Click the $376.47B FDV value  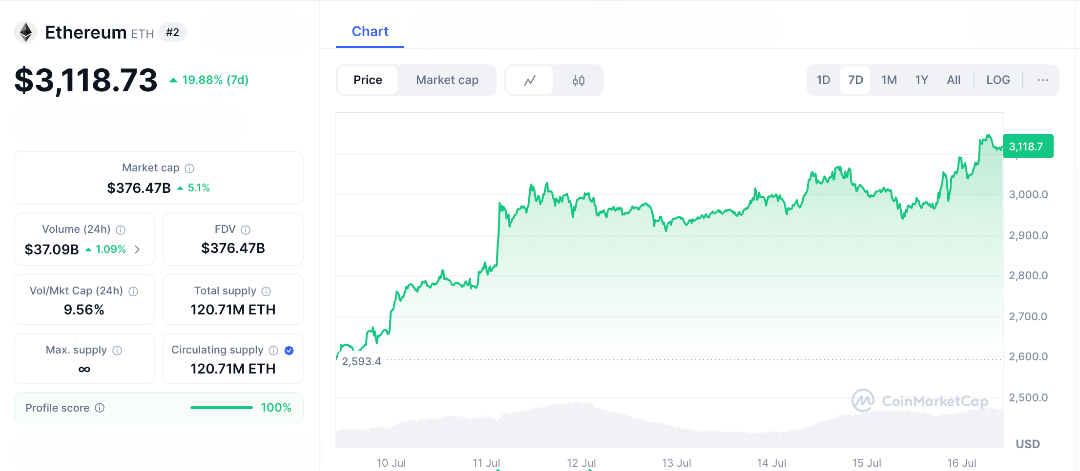[x=233, y=248]
